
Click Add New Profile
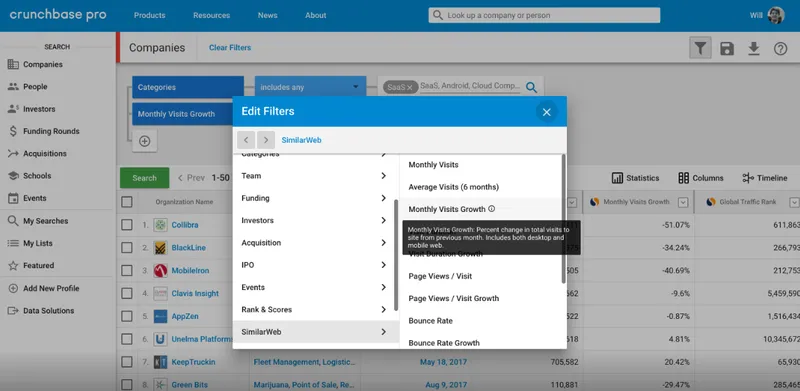point(43,288)
